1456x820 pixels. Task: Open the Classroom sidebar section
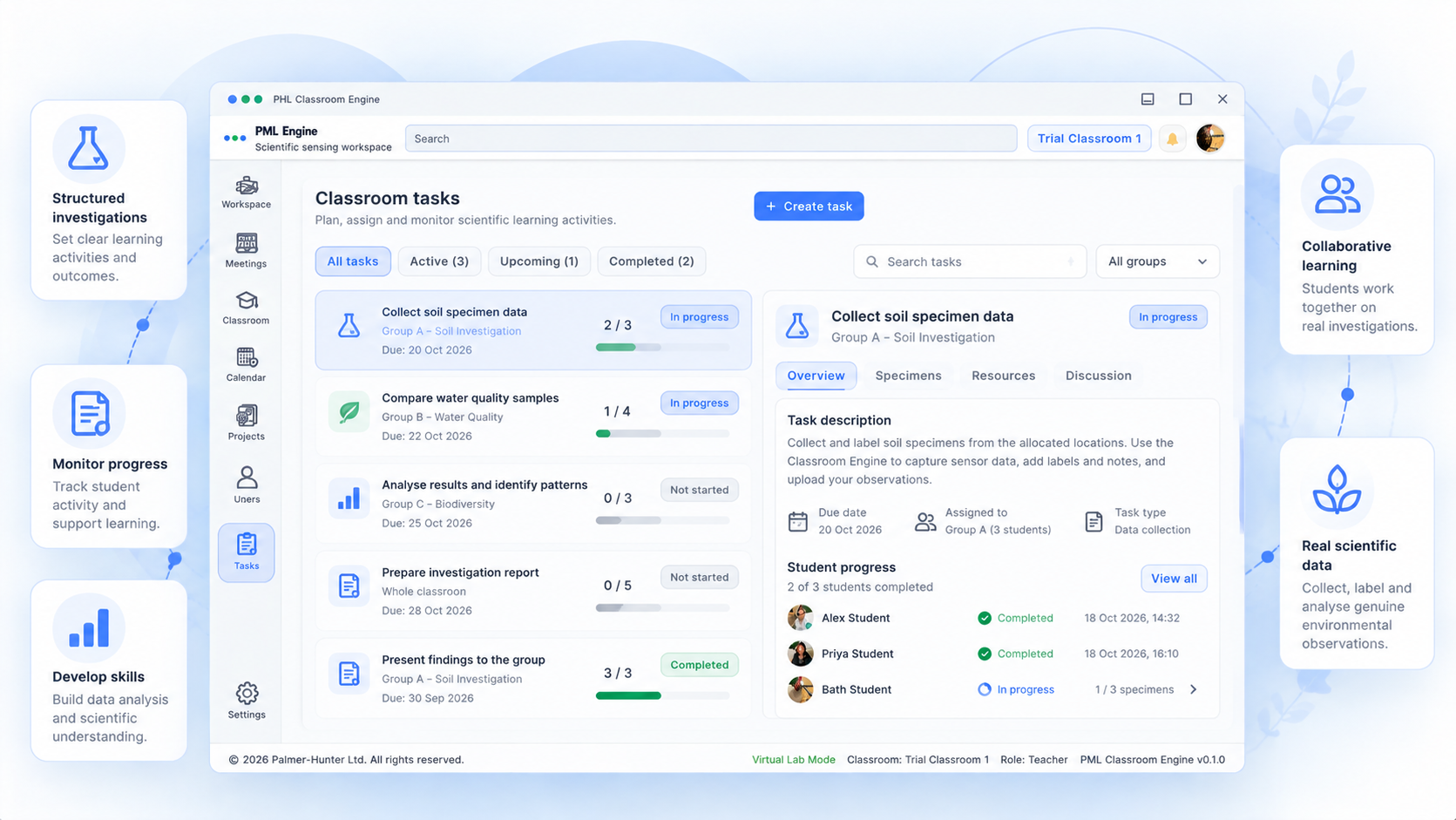tap(246, 308)
